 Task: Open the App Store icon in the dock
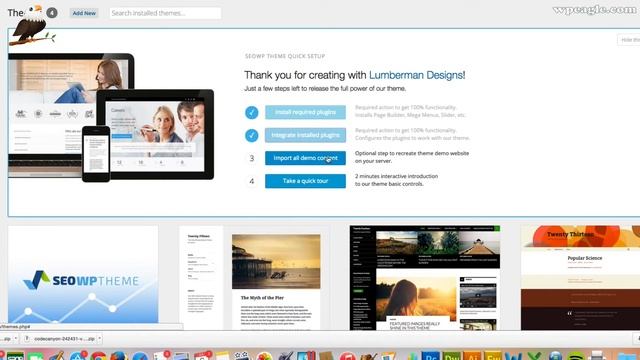[78, 356]
